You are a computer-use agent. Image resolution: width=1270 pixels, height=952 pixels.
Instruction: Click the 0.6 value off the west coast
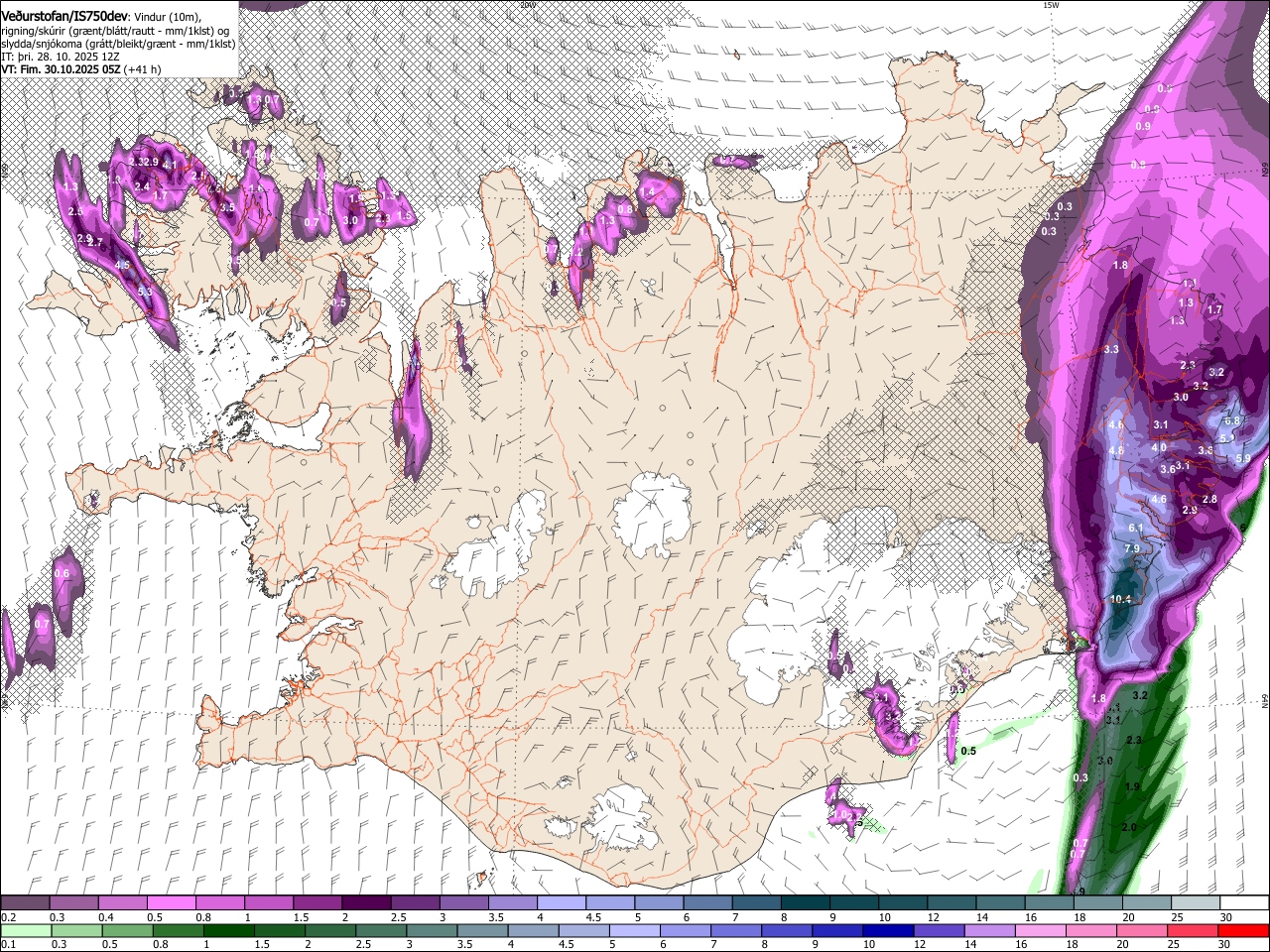coord(62,573)
